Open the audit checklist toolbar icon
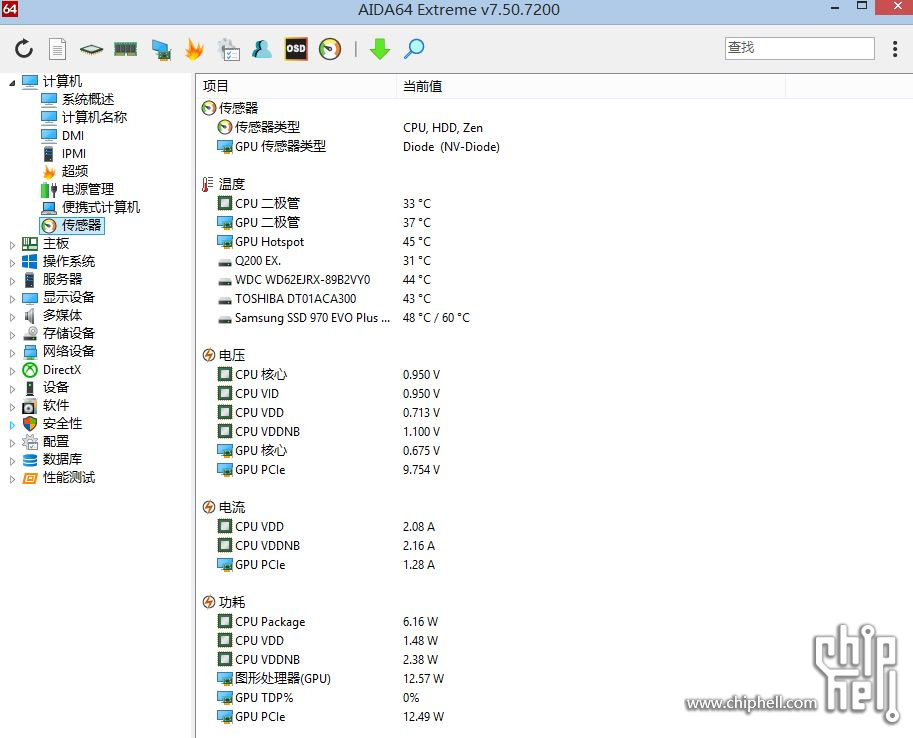Viewport: 913px width, 738px height. (x=228, y=50)
